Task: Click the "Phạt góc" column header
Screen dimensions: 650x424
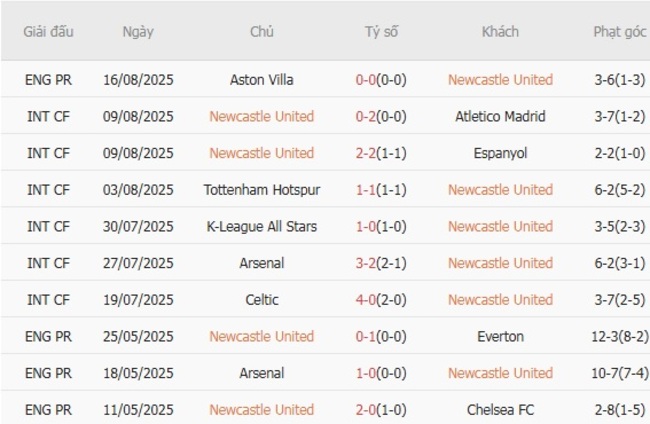Action: [620, 31]
